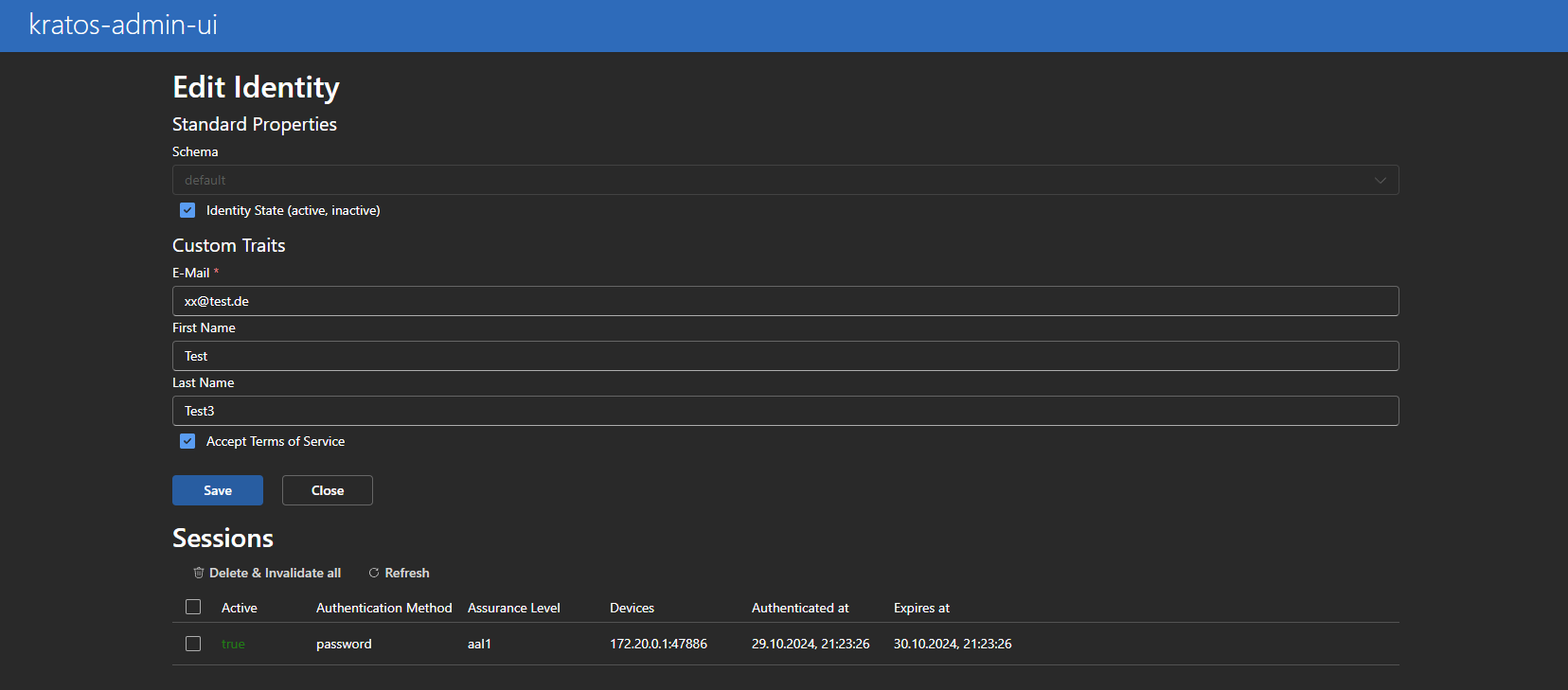Click the trash icon beside Delete & Invalidate all

coord(199,573)
